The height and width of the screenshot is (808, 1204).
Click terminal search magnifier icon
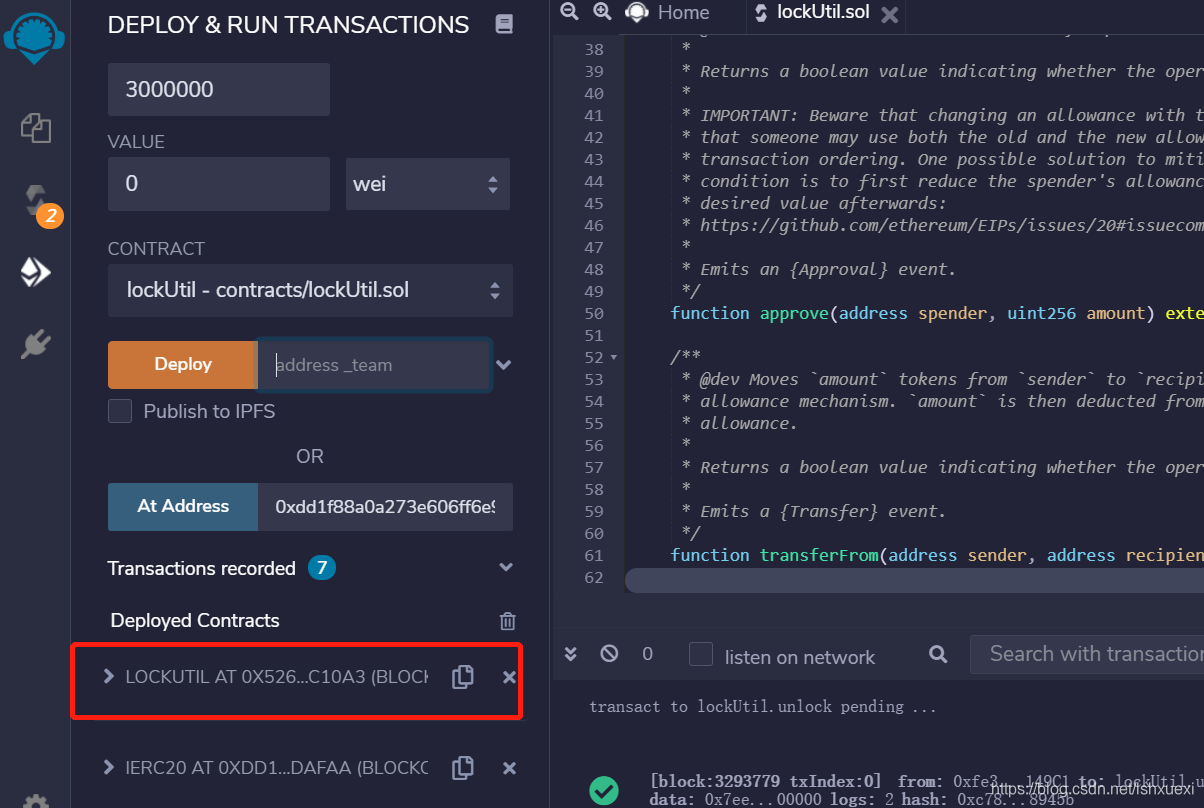[938, 654]
